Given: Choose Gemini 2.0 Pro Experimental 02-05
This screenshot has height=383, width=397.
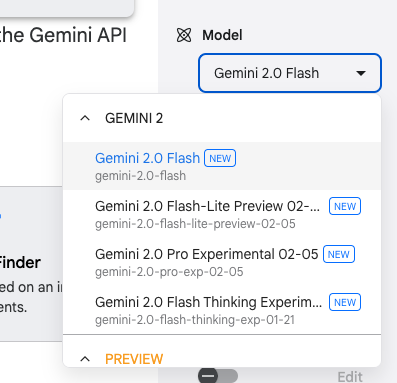Looking at the screenshot, I should (222, 262).
